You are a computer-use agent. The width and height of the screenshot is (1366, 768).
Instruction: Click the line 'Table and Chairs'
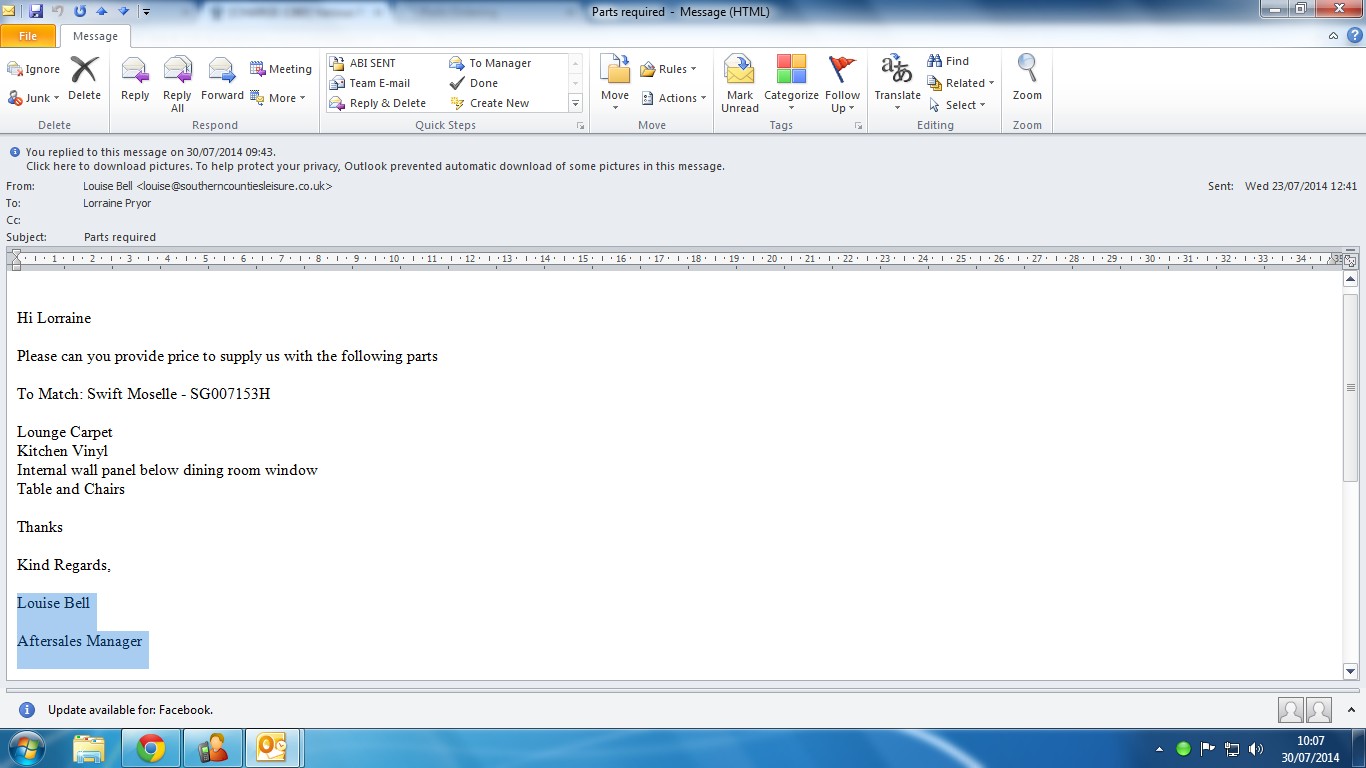[x=71, y=489]
